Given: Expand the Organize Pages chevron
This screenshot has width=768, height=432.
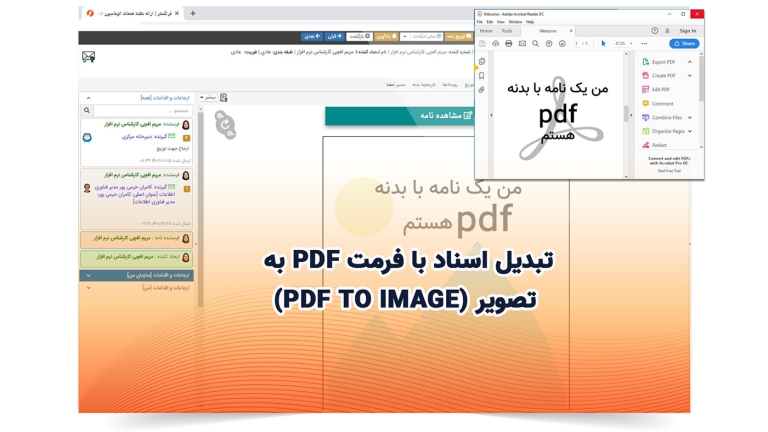Looking at the screenshot, I should pyautogui.click(x=690, y=131).
